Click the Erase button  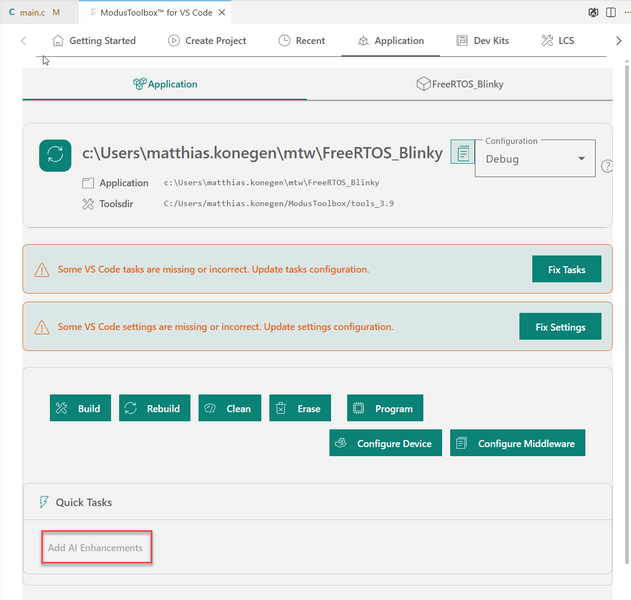click(x=300, y=408)
